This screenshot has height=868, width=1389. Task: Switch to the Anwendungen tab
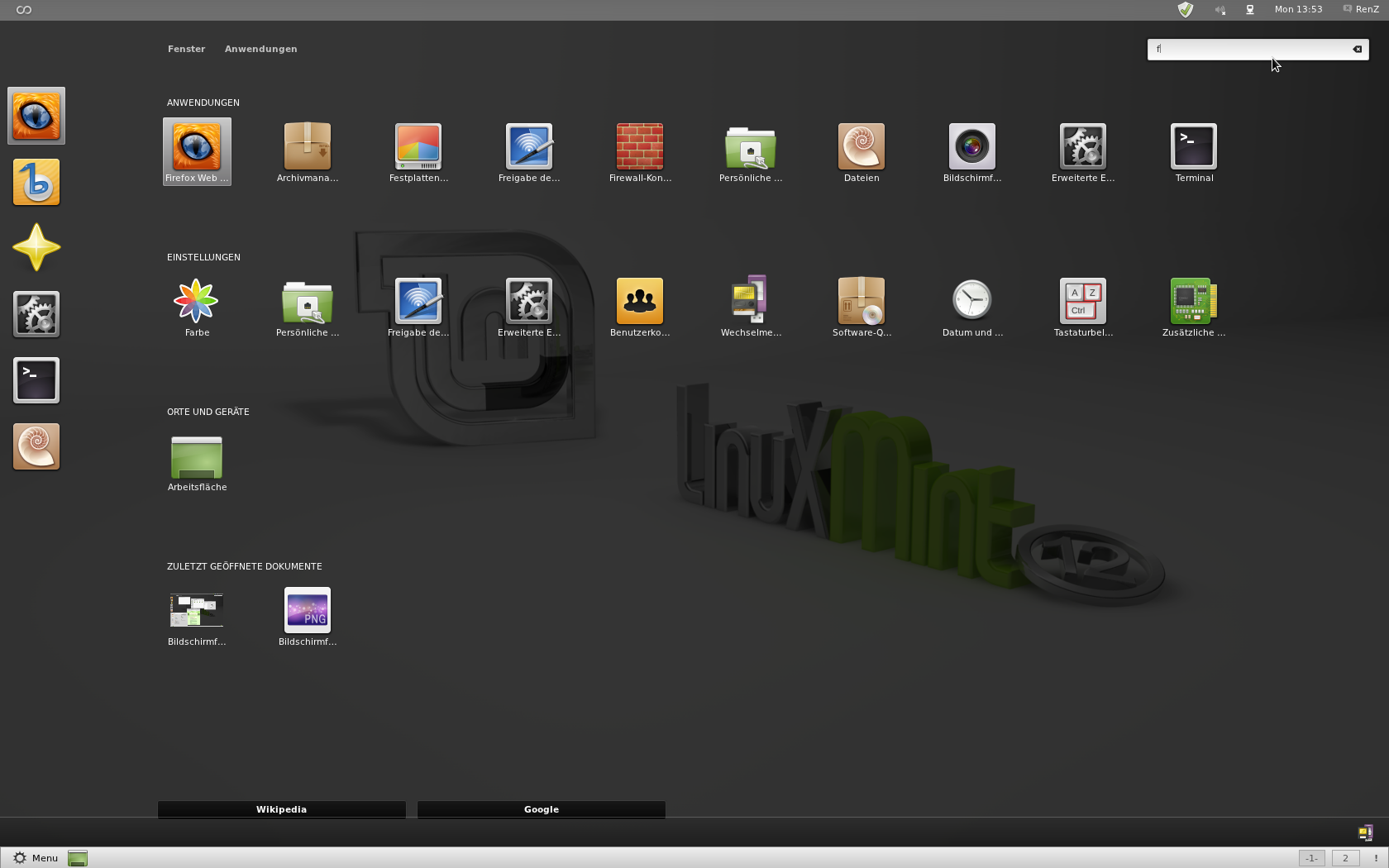pos(260,49)
